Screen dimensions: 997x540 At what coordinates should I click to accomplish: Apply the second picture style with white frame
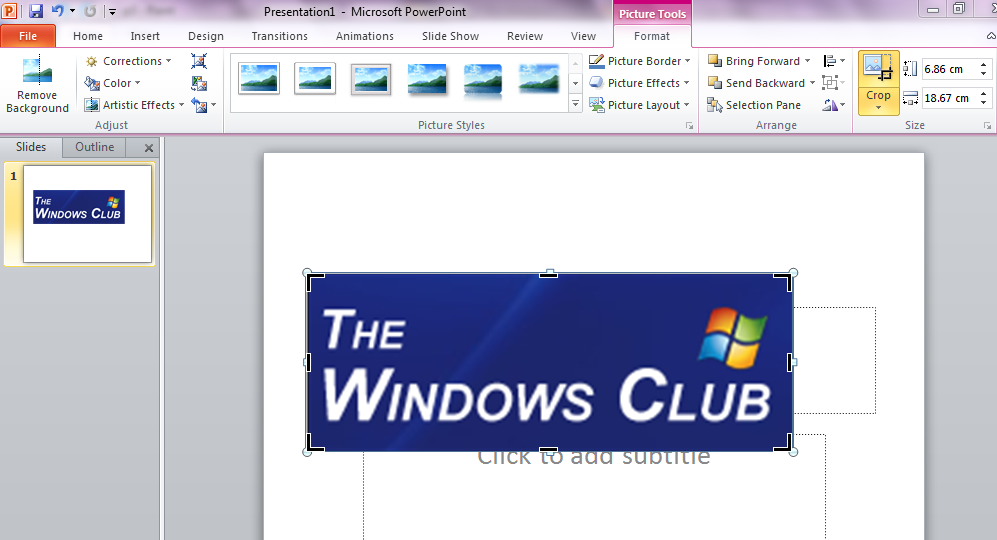[x=315, y=79]
